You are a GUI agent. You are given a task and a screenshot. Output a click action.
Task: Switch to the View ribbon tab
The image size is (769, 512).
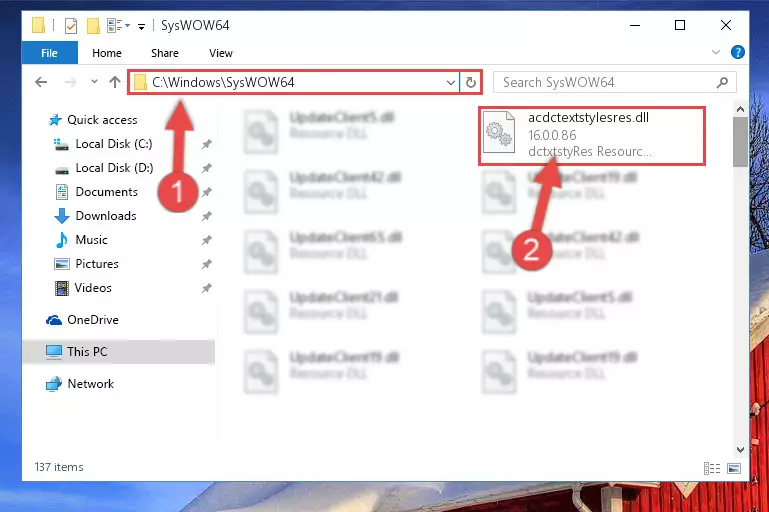[x=221, y=53]
